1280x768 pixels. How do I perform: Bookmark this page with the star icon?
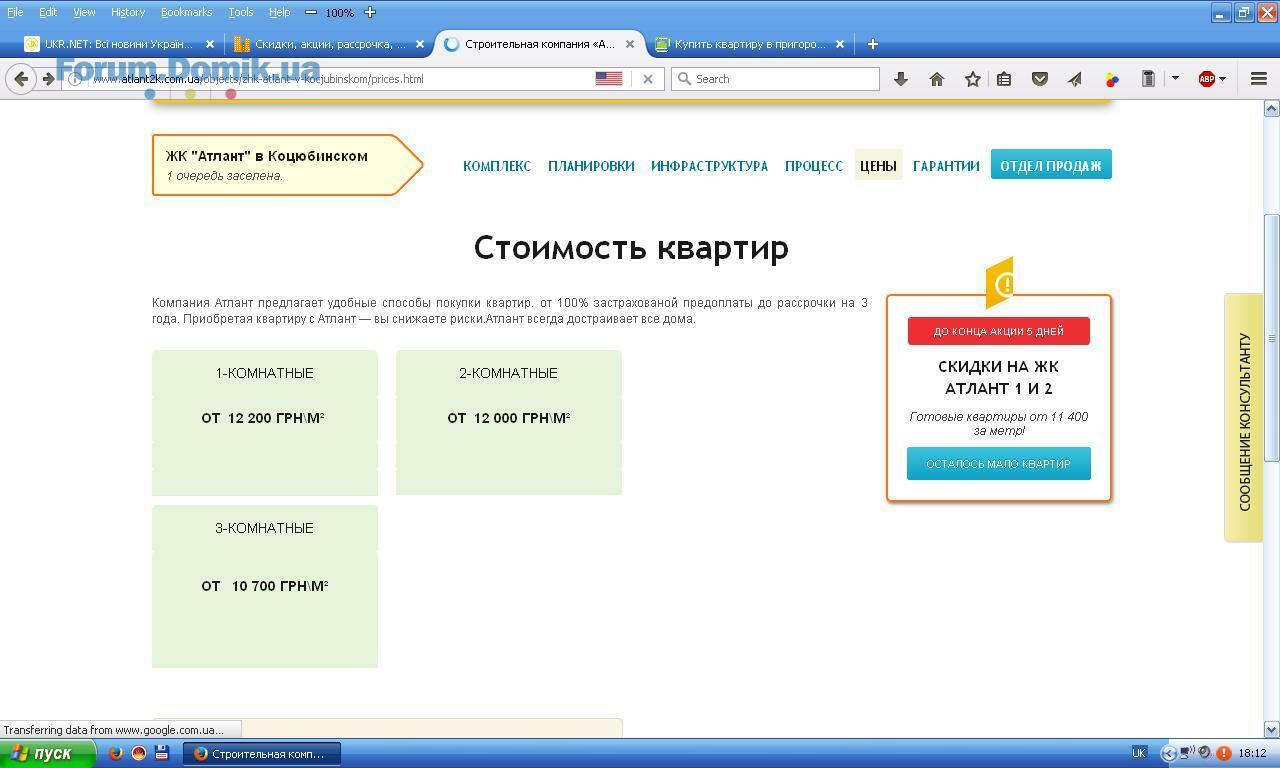pos(972,79)
